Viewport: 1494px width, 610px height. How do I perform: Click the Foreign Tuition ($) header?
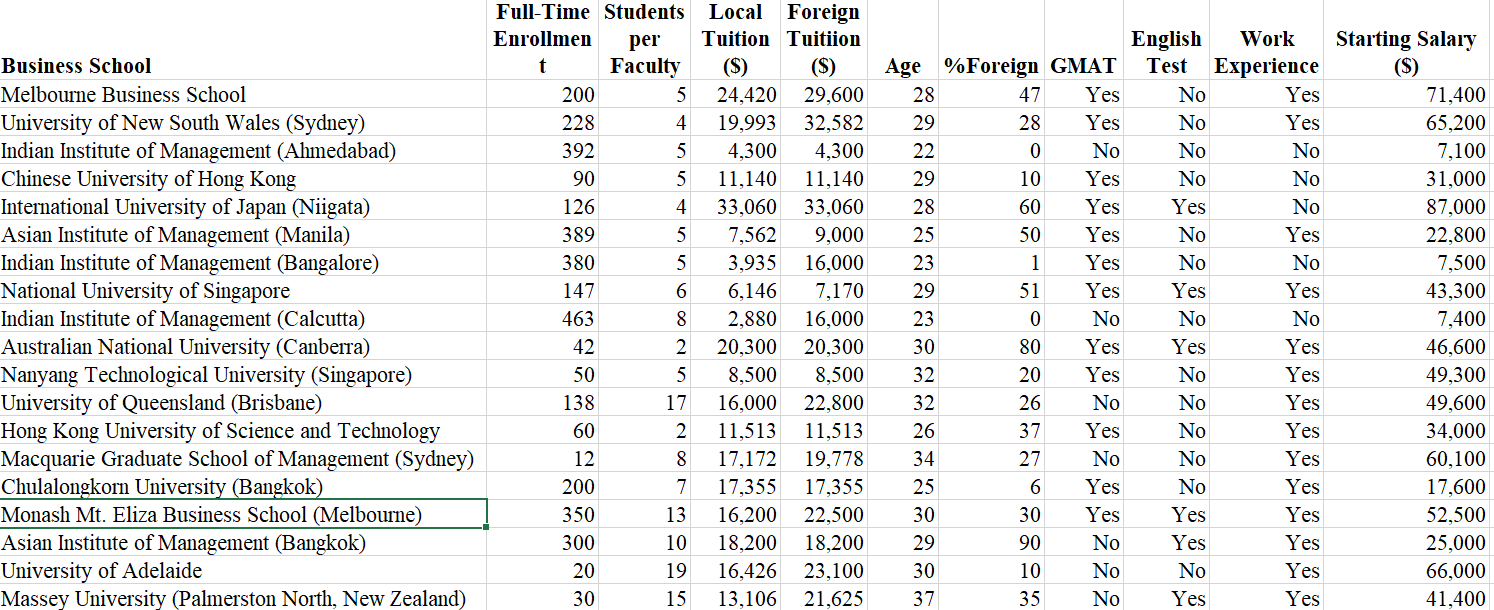point(824,40)
